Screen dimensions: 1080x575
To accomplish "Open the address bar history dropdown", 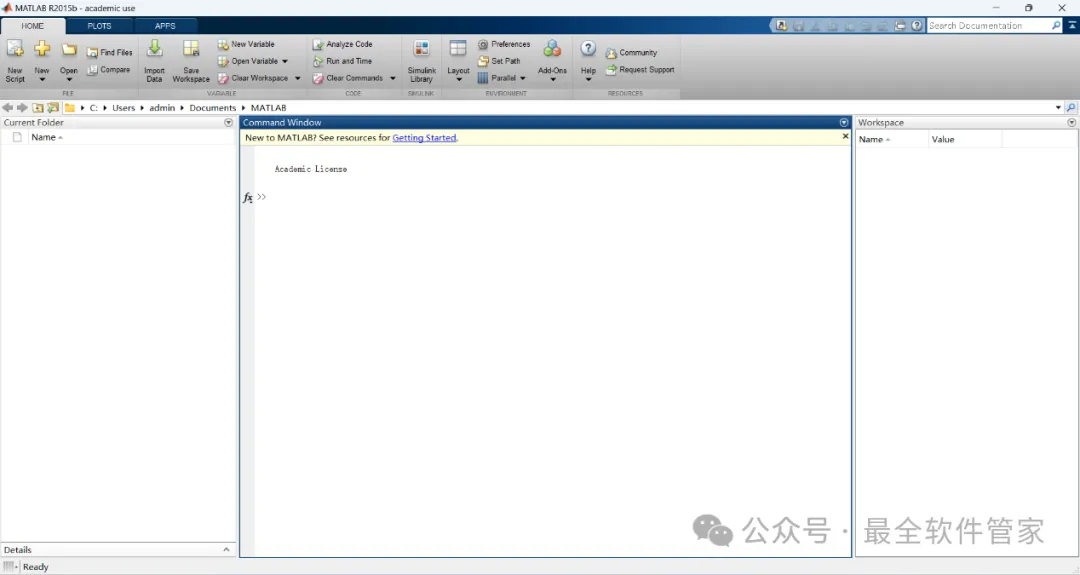I will coord(1058,107).
